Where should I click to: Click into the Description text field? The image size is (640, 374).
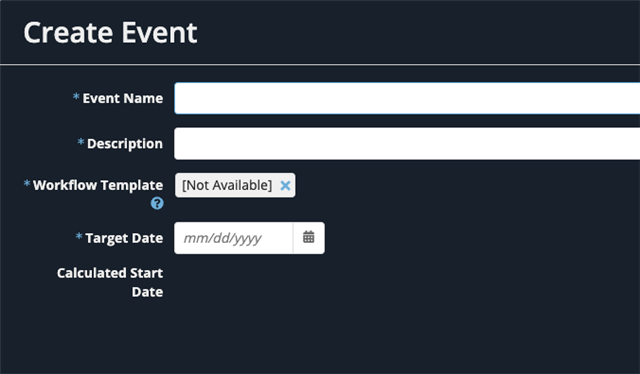[x=407, y=143]
